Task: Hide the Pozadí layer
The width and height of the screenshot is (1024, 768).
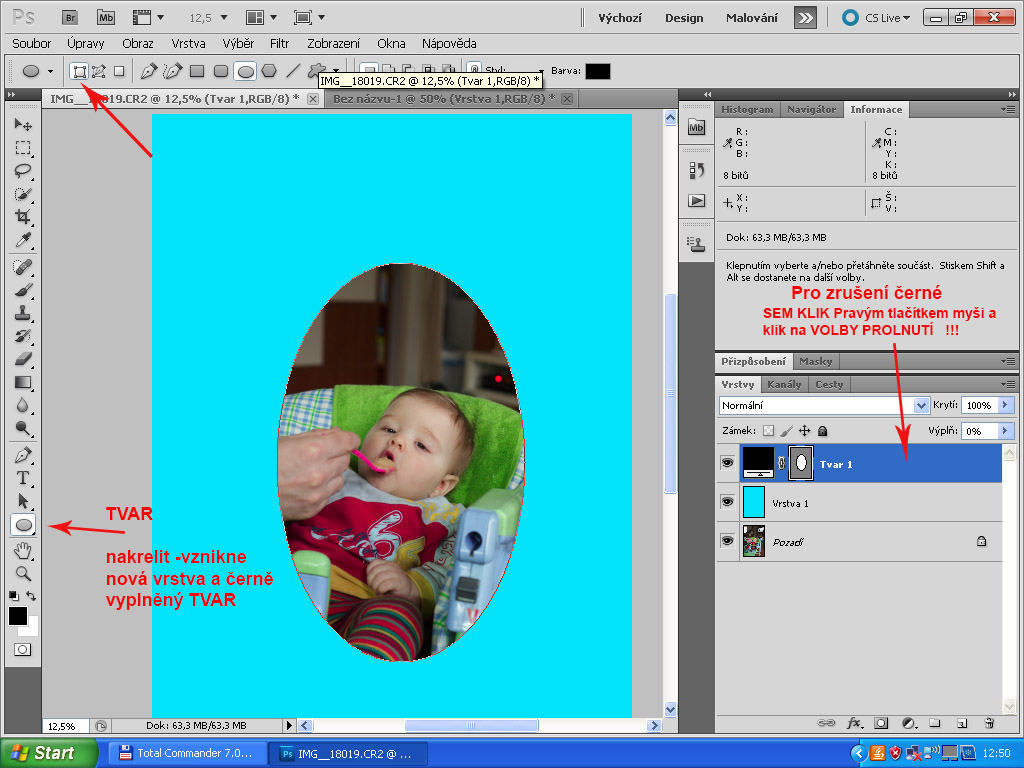Action: click(727, 541)
